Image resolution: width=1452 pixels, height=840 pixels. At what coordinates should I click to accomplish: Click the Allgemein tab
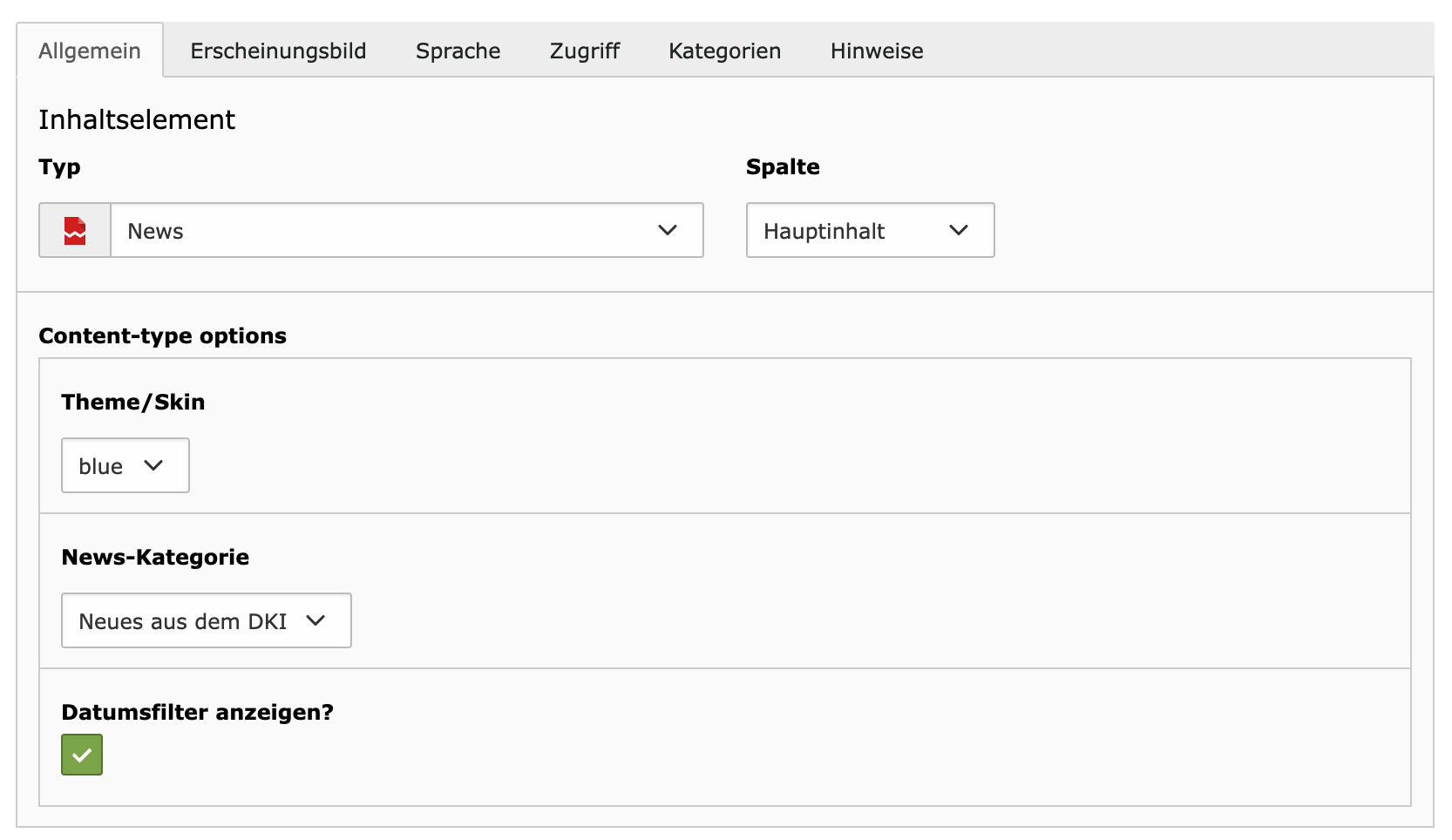click(90, 51)
